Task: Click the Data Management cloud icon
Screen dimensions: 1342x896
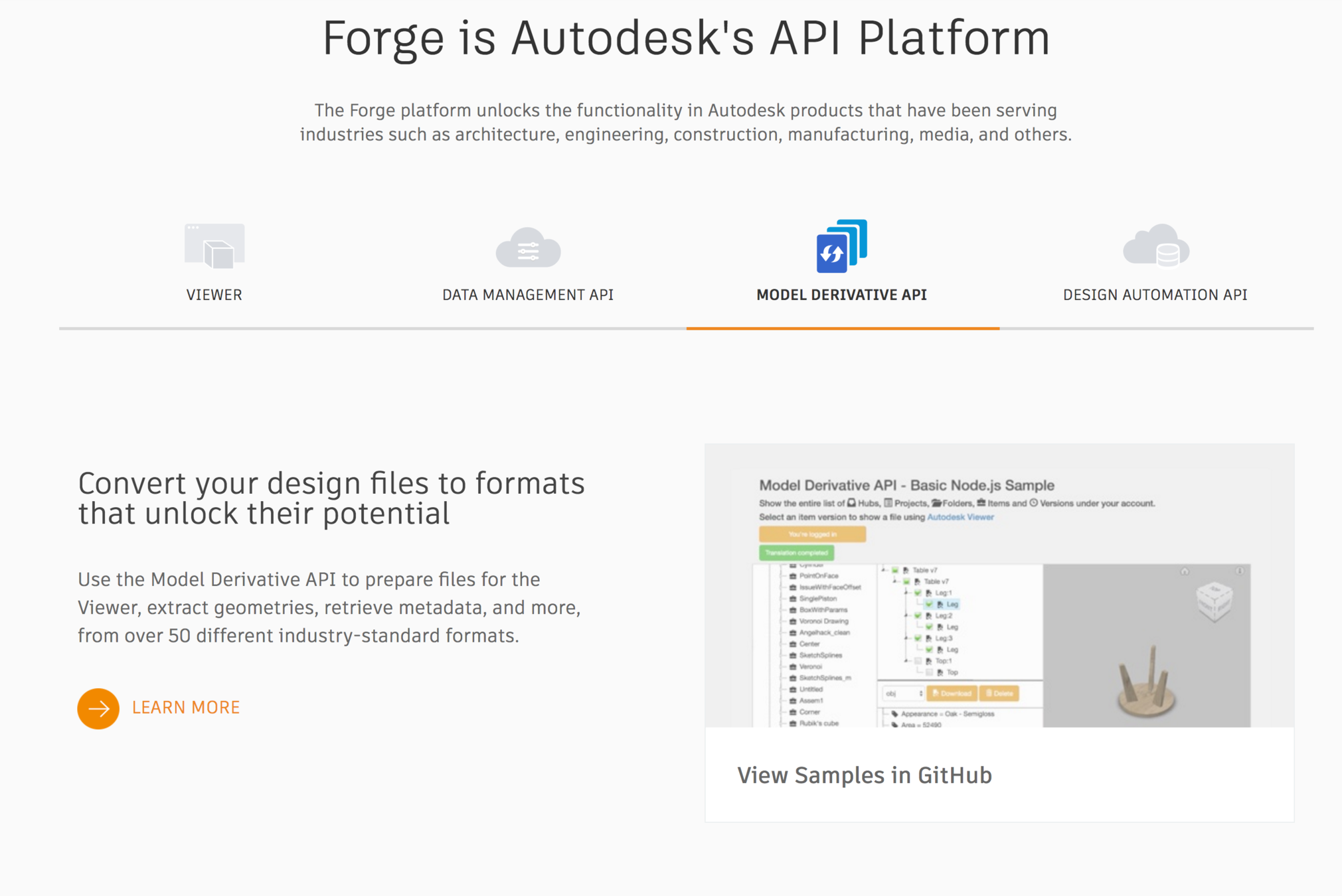Action: (x=528, y=248)
